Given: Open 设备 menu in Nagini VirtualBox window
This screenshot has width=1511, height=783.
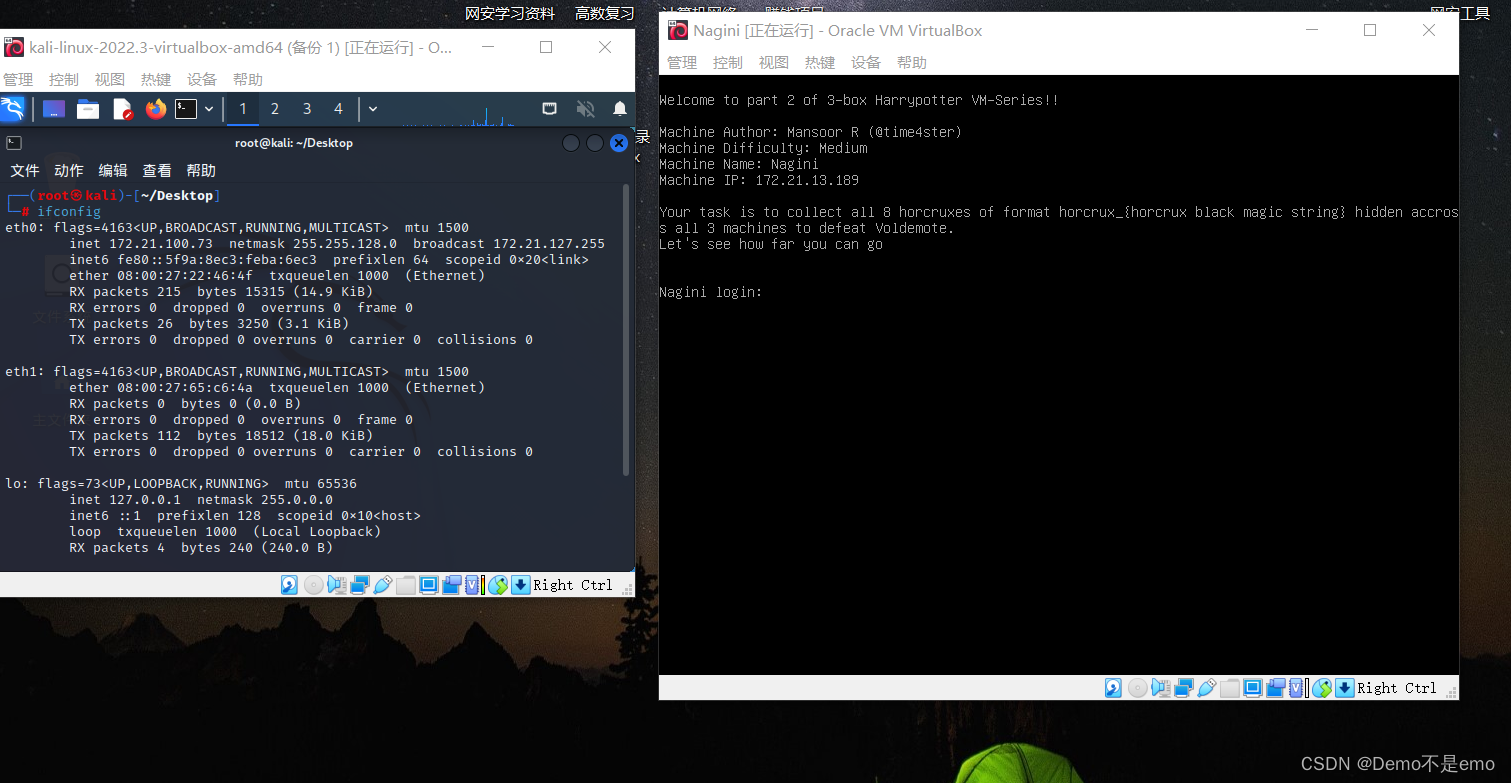Looking at the screenshot, I should [866, 63].
